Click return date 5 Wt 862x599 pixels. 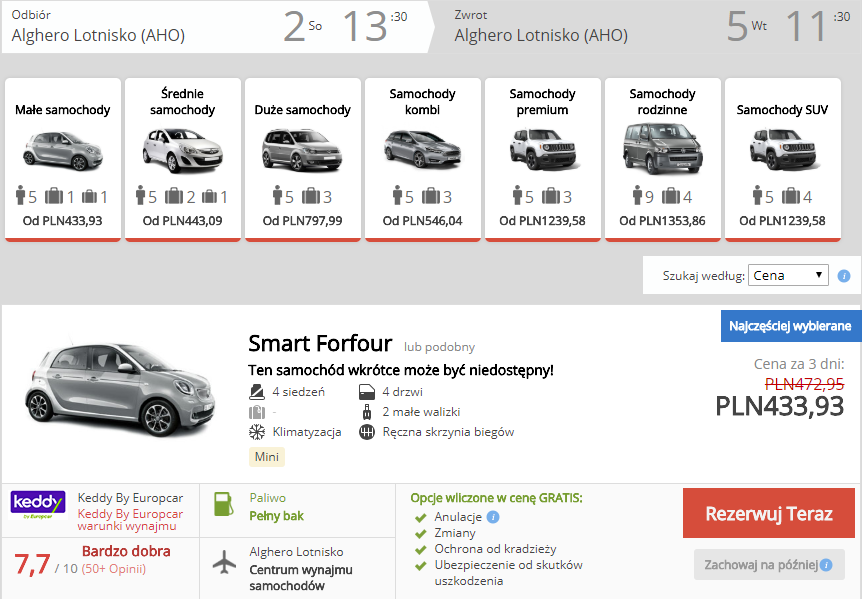tap(746, 26)
